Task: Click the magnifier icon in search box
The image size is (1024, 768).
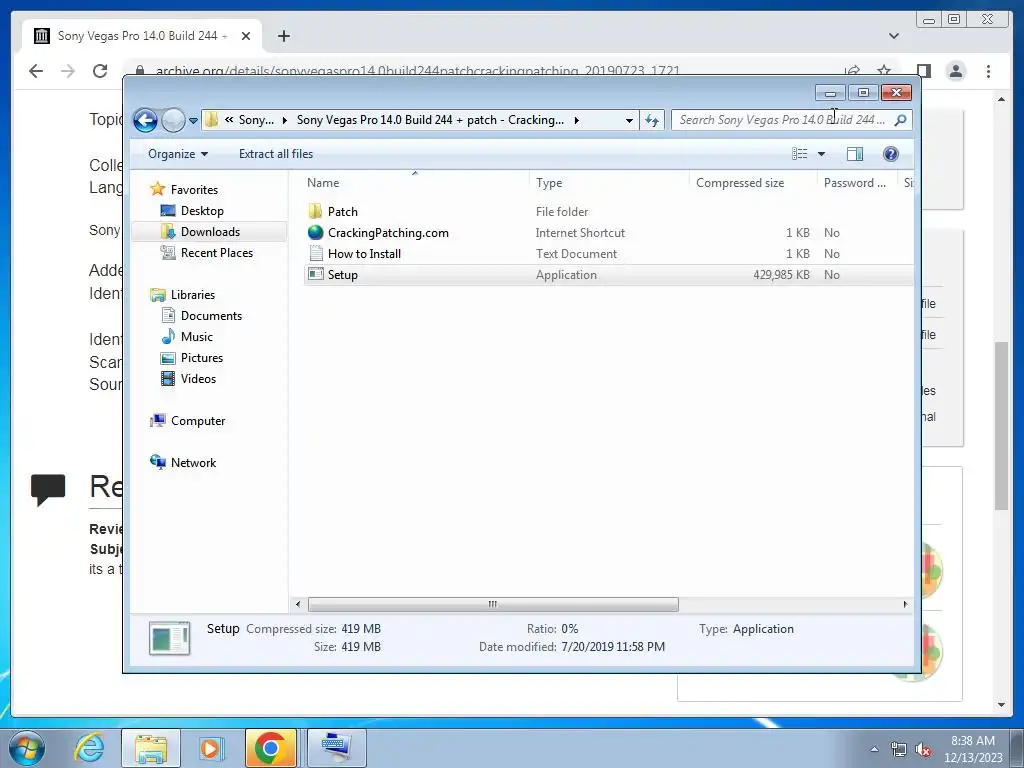Action: tap(901, 120)
